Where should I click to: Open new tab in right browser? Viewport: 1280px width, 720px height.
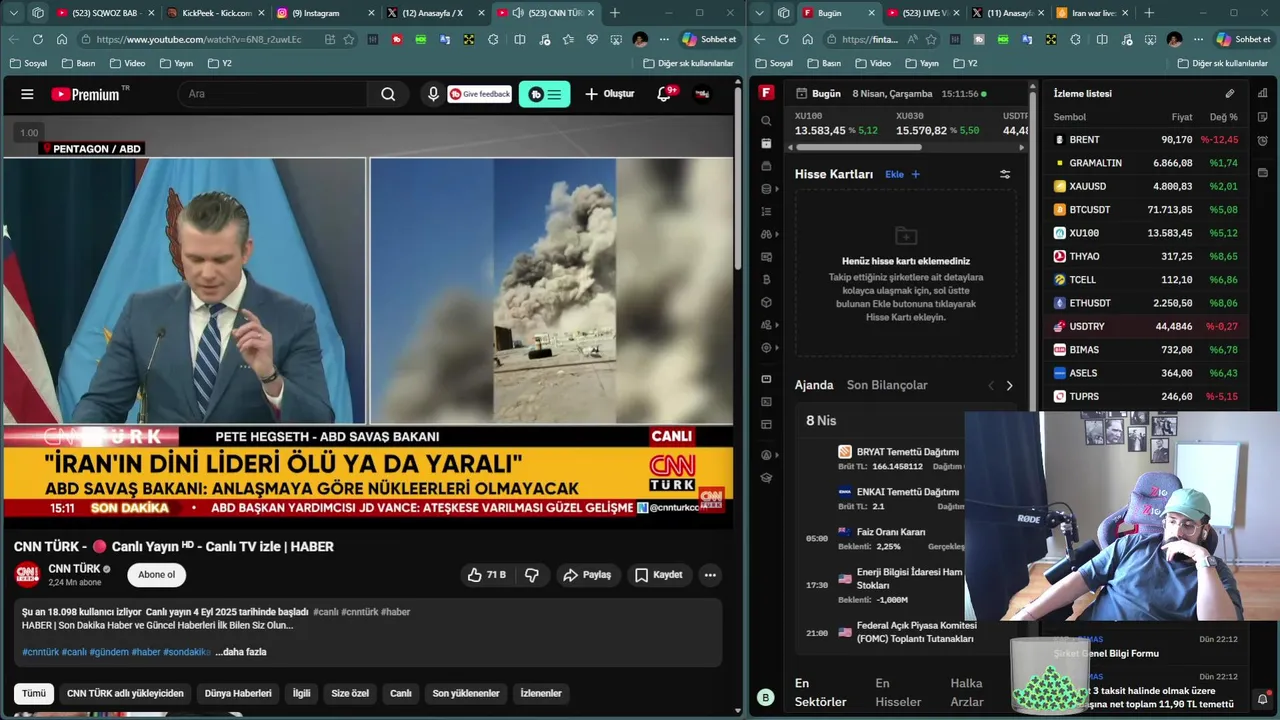[1148, 13]
